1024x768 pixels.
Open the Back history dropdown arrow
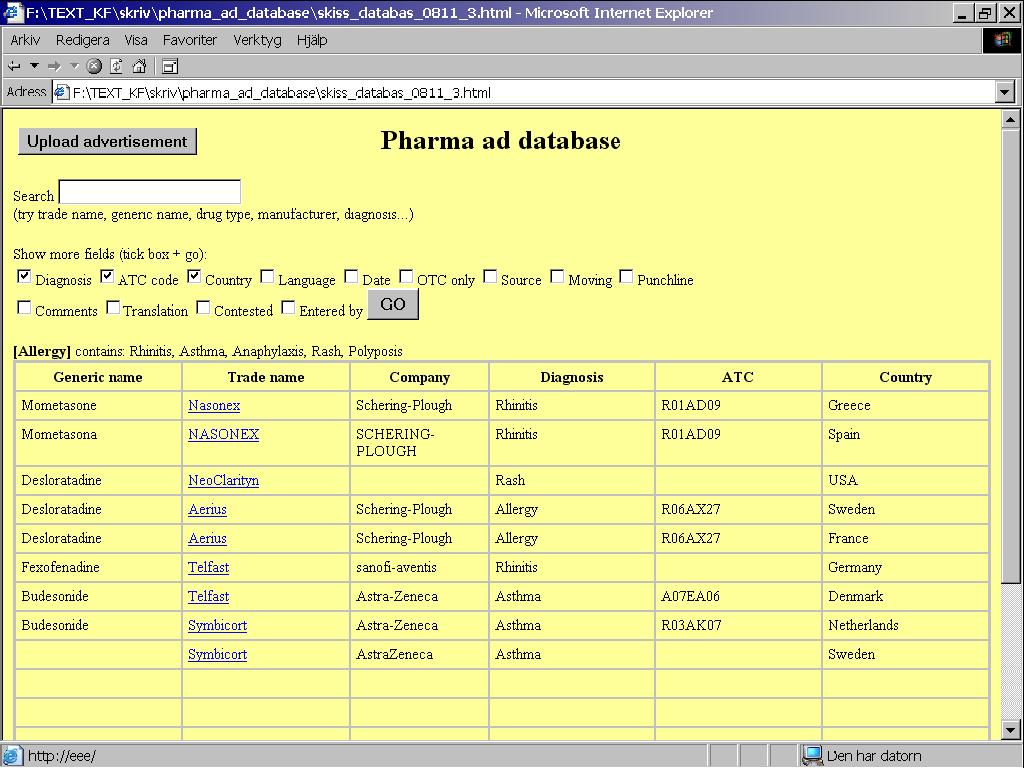[x=35, y=66]
